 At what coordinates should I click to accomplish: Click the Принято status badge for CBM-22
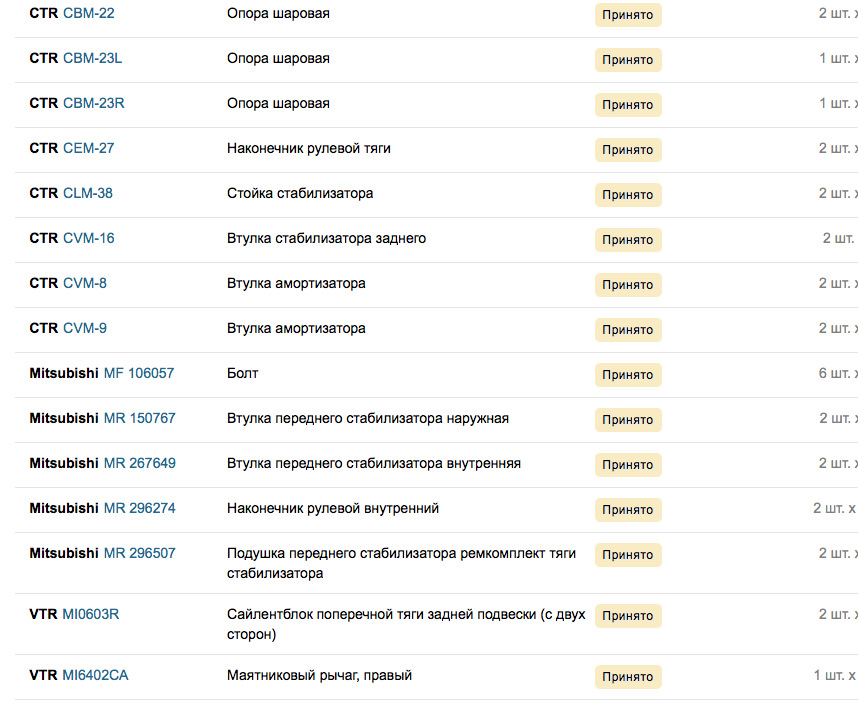click(628, 15)
